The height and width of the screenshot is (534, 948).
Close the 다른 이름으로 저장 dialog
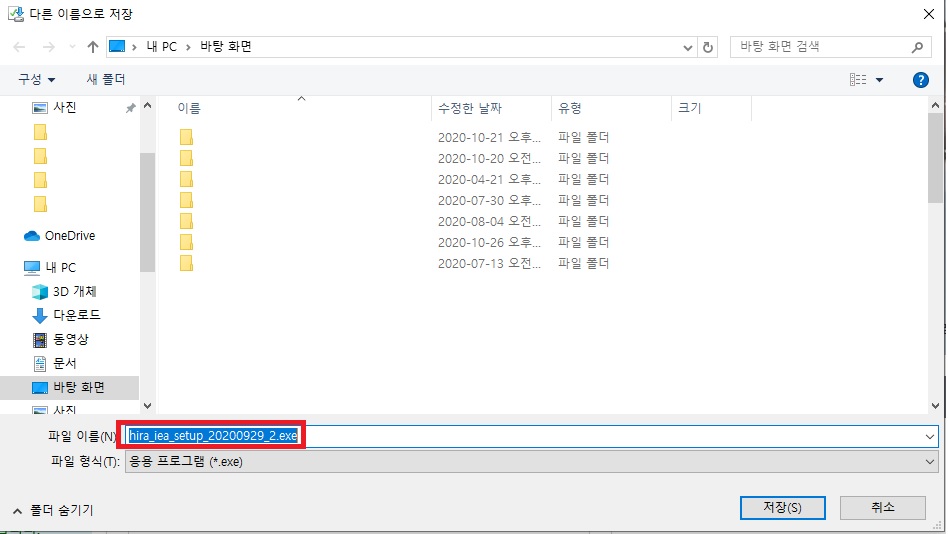tap(929, 14)
